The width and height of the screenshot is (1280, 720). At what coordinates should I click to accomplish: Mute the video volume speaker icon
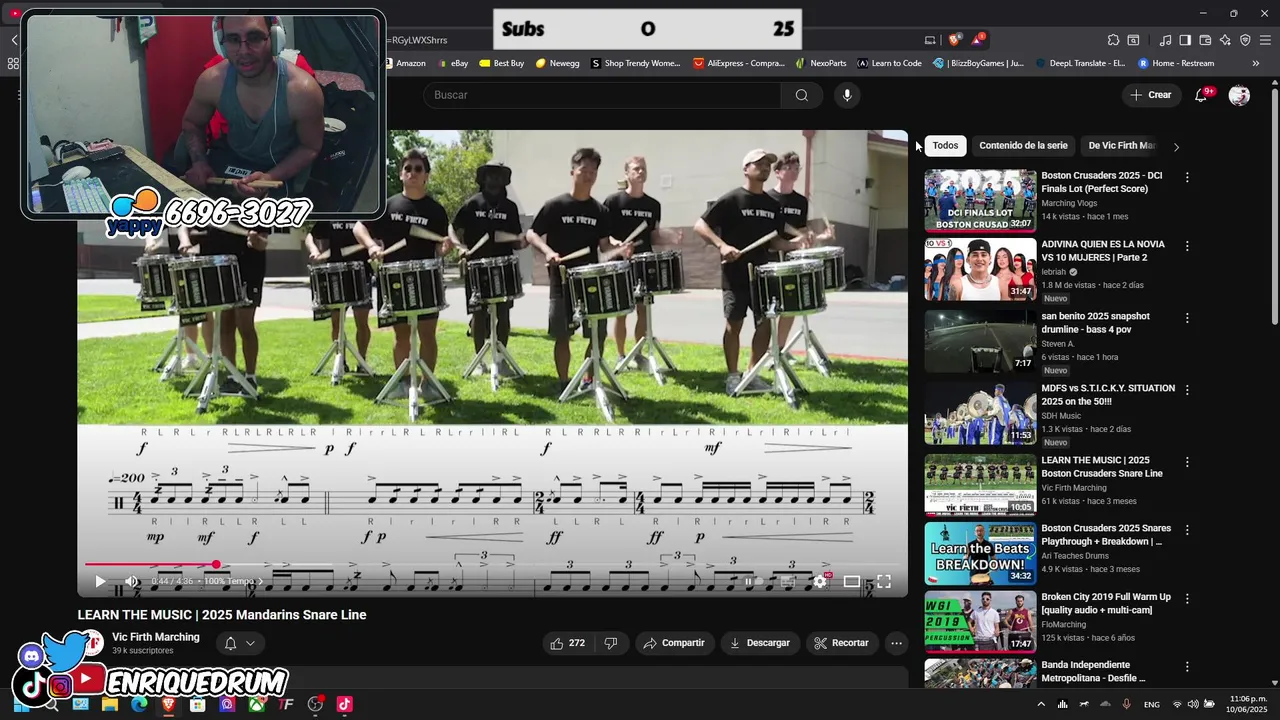click(131, 581)
